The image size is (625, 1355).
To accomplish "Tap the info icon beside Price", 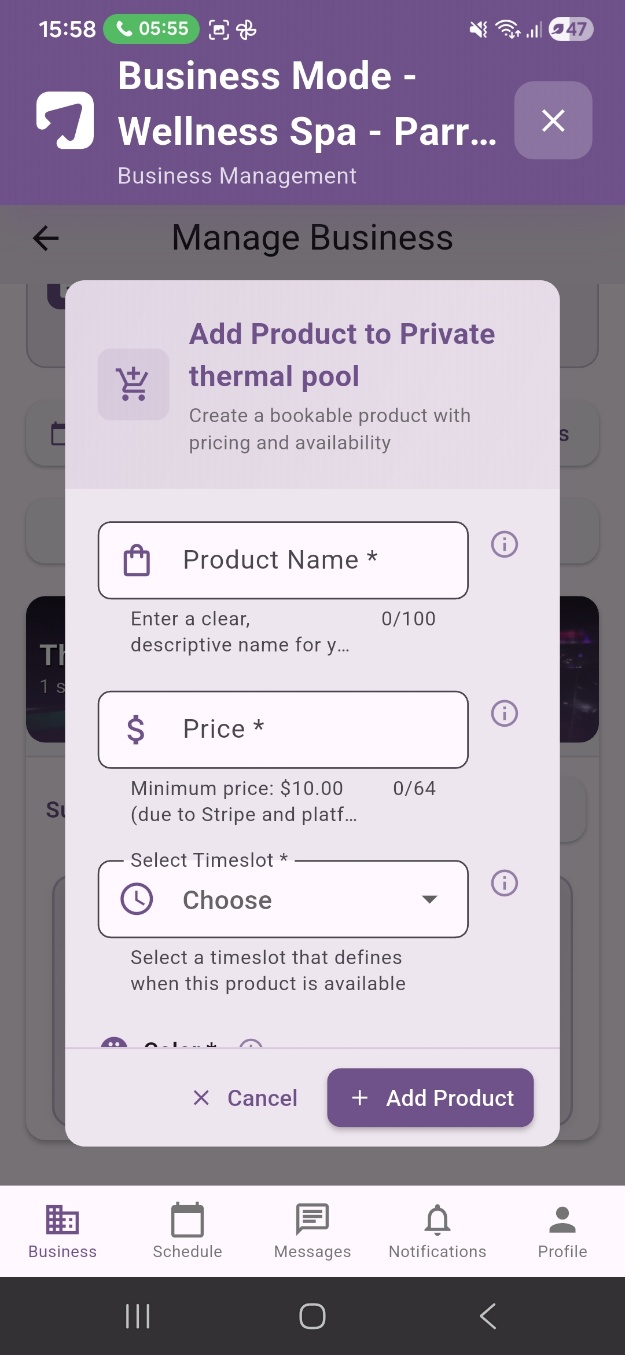I will pyautogui.click(x=505, y=713).
